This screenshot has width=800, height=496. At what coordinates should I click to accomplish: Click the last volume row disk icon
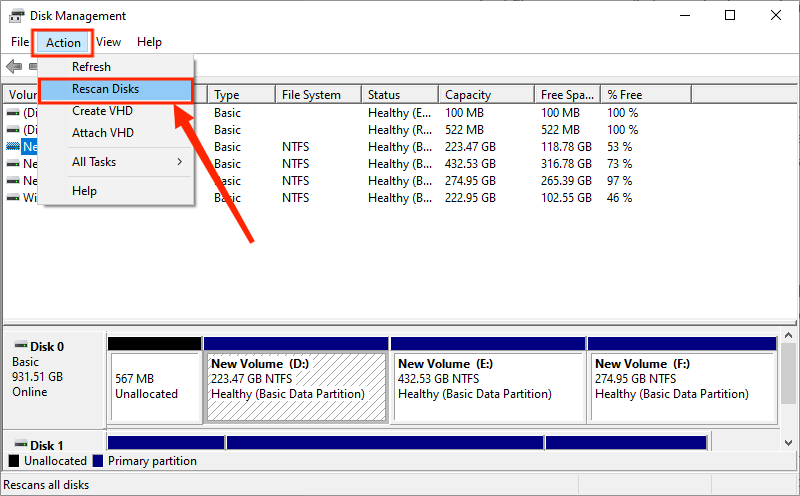click(13, 198)
